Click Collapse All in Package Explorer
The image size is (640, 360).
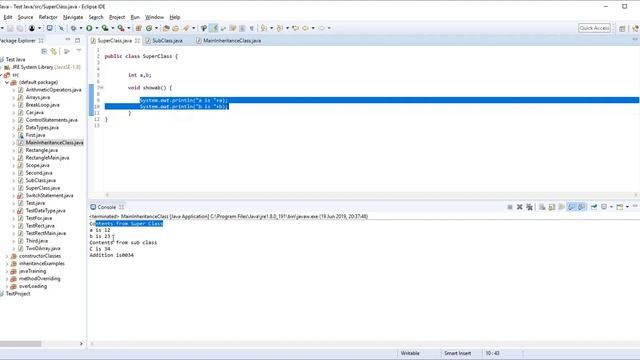[44, 51]
